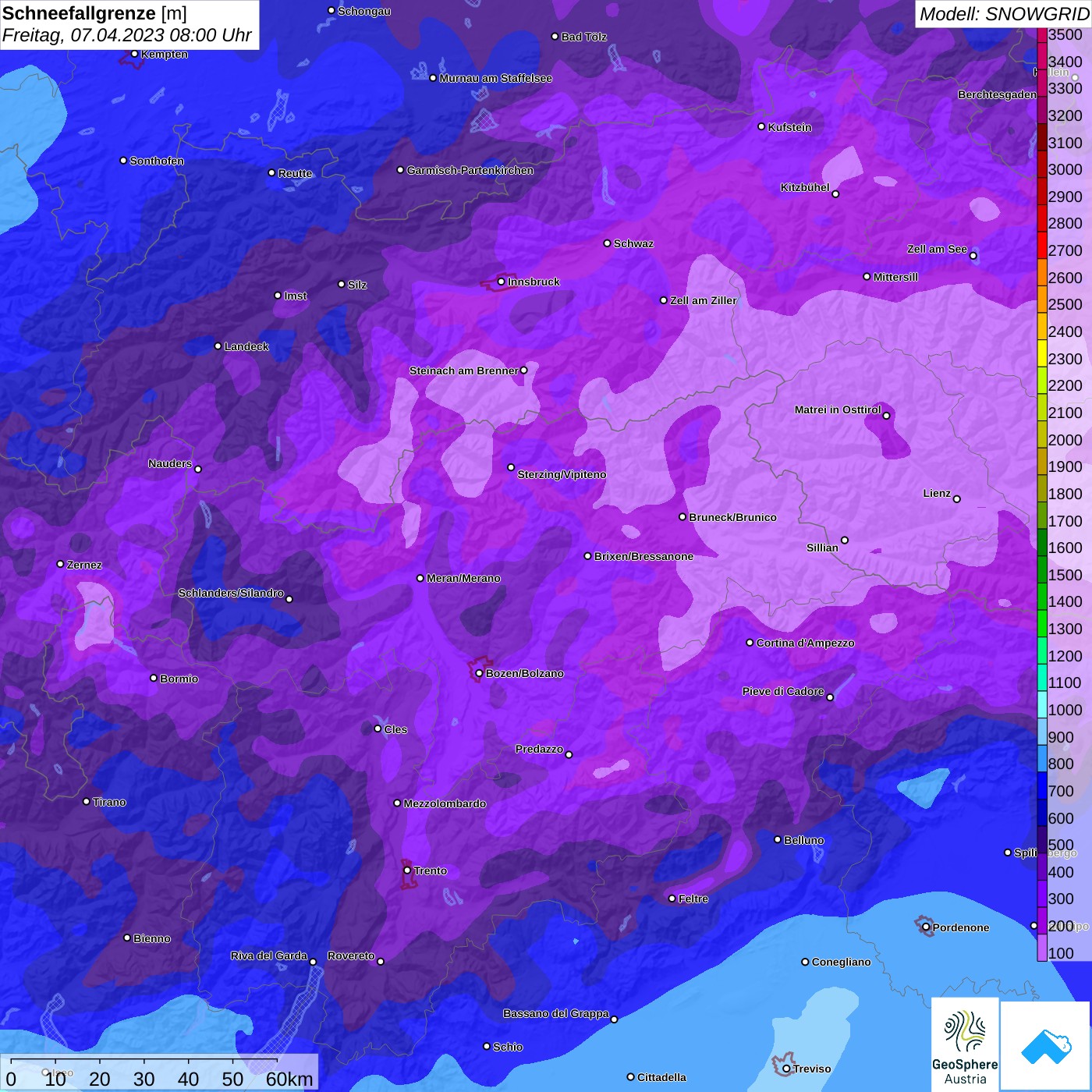Image resolution: width=1092 pixels, height=1092 pixels.
Task: Click the Belluno city marker dot
Action: tap(778, 839)
